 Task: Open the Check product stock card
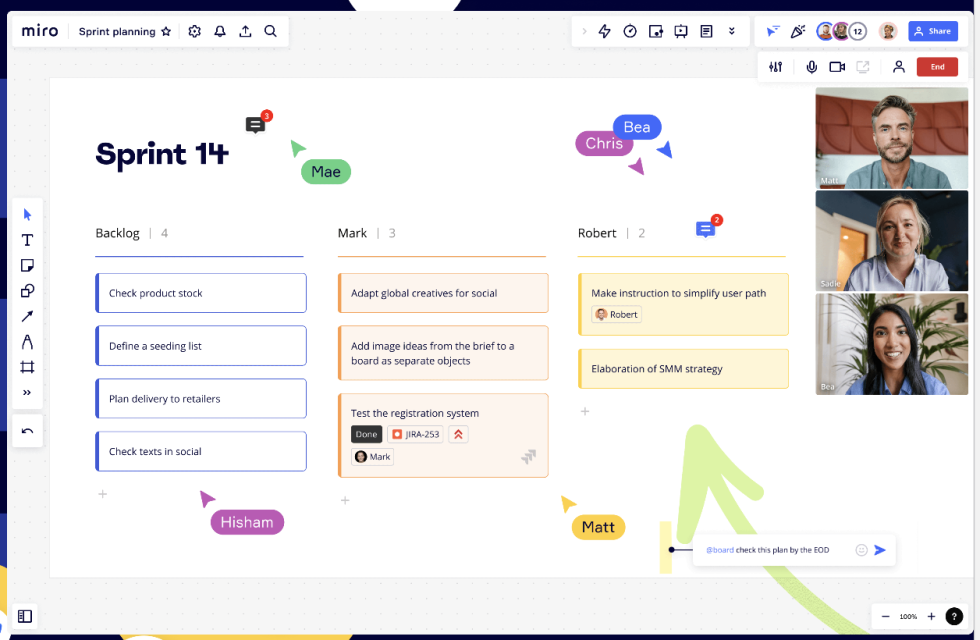point(201,293)
